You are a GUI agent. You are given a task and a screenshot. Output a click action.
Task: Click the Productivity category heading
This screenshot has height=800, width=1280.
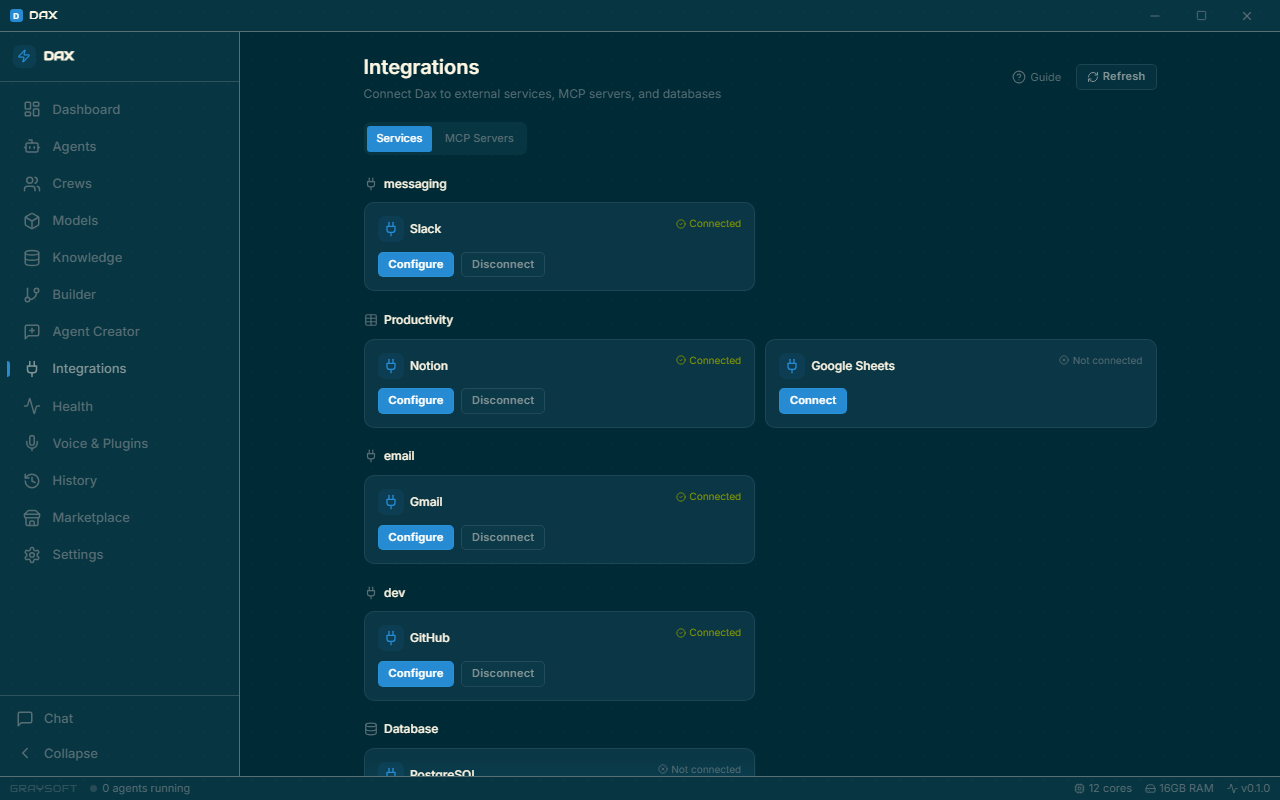tap(418, 320)
